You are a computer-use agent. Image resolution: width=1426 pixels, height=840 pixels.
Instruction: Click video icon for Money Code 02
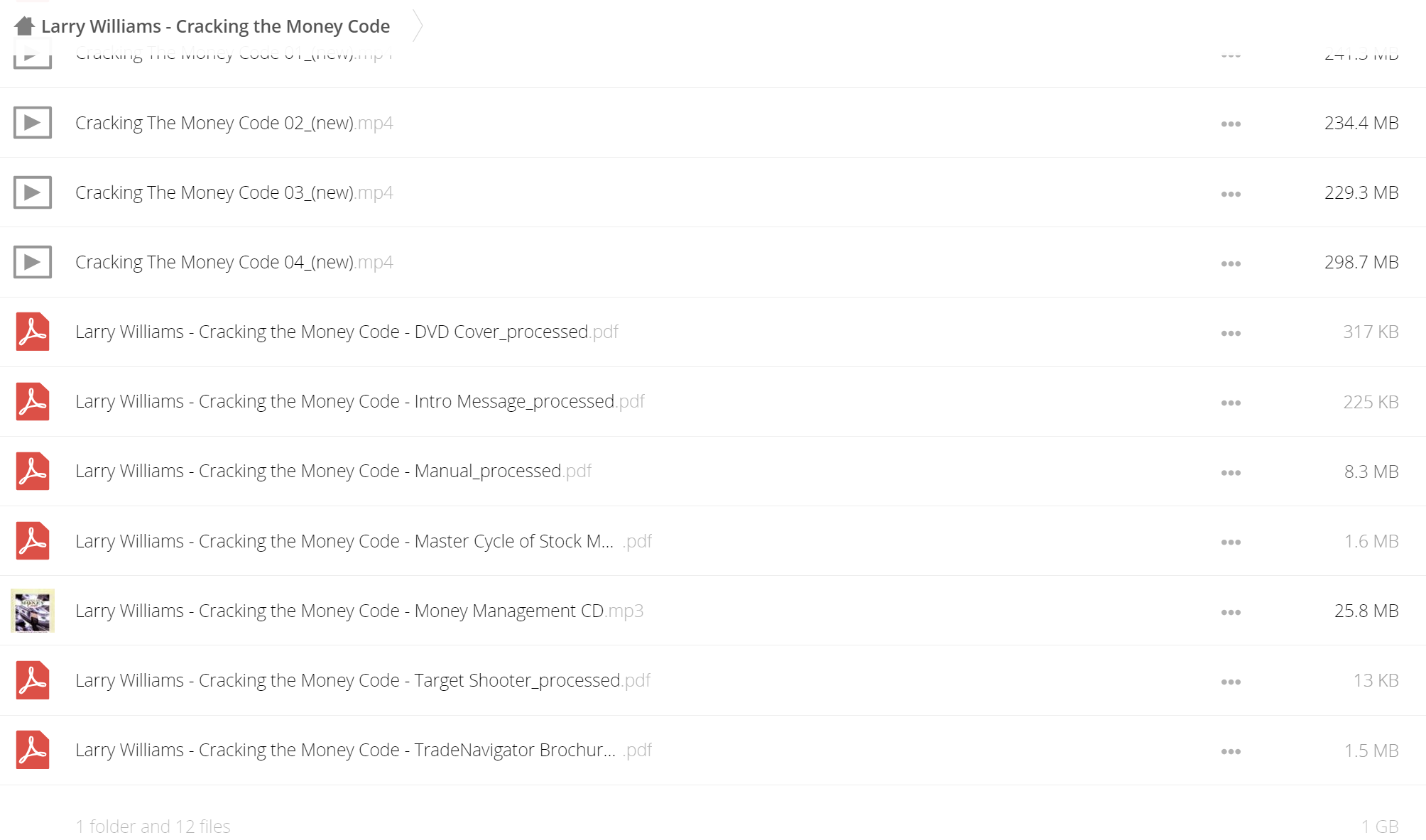[x=33, y=123]
